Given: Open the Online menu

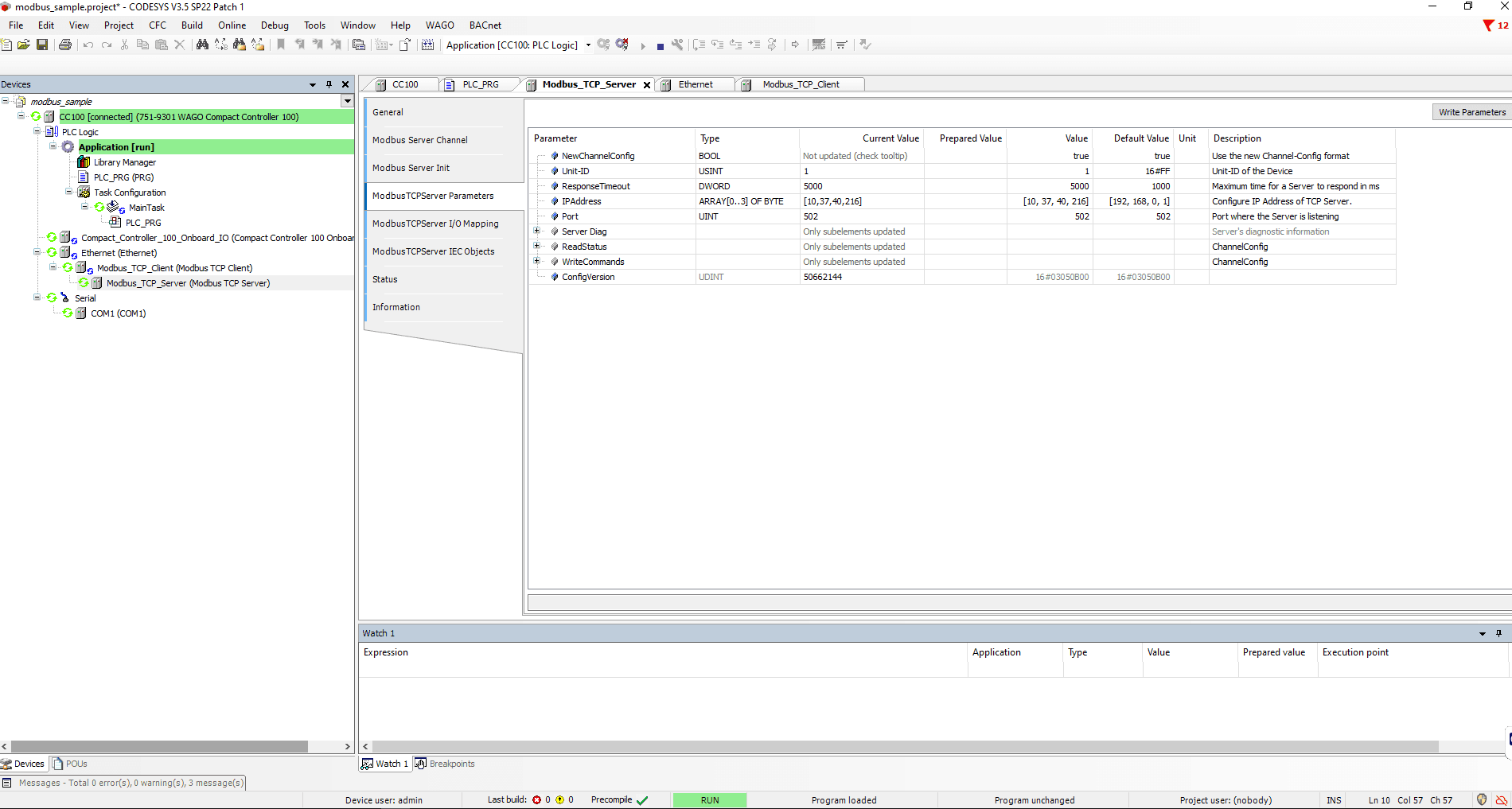Looking at the screenshot, I should (232, 25).
